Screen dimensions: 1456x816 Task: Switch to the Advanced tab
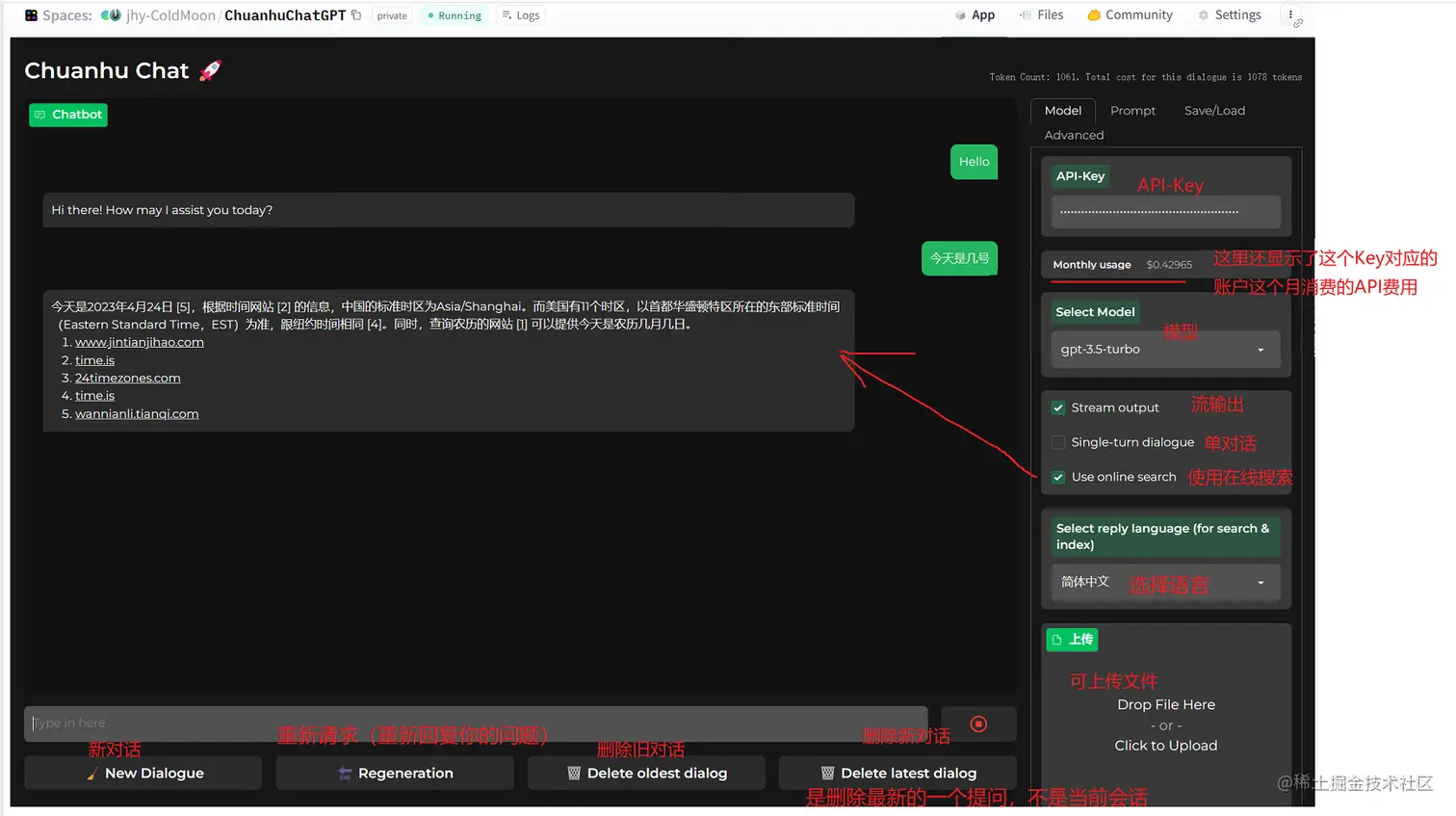(x=1074, y=135)
